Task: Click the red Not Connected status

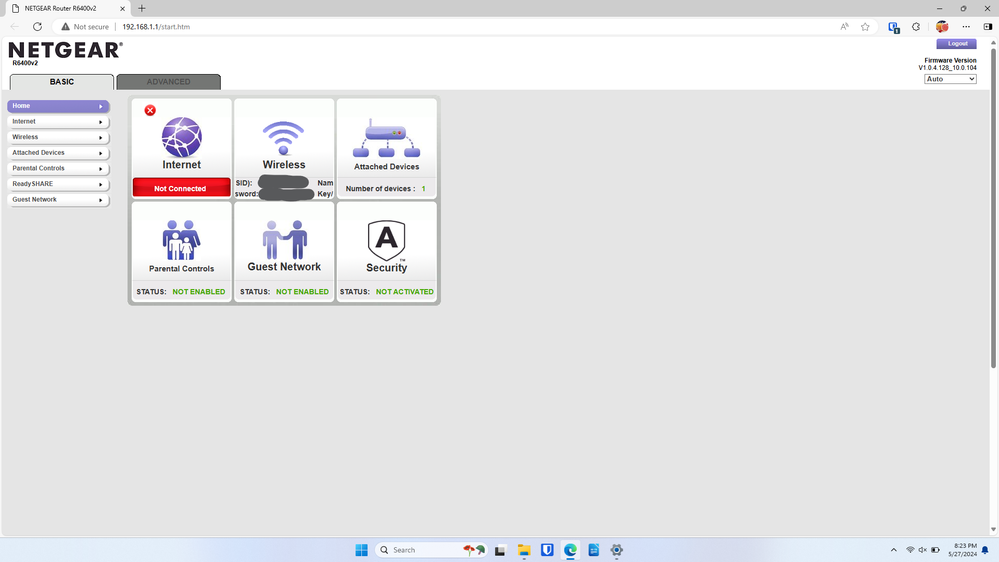Action: [181, 188]
